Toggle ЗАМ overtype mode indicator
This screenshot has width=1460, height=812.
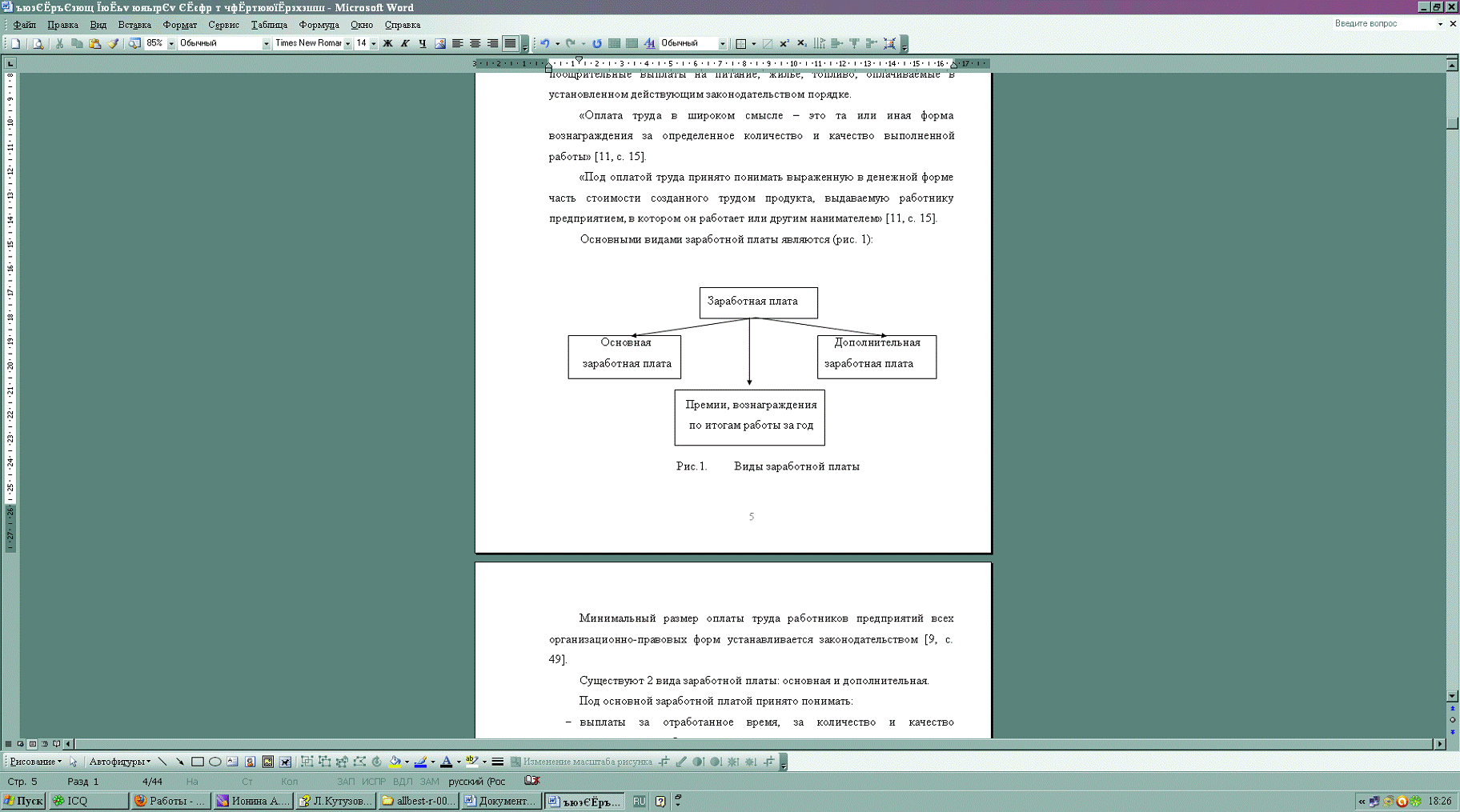[x=430, y=782]
